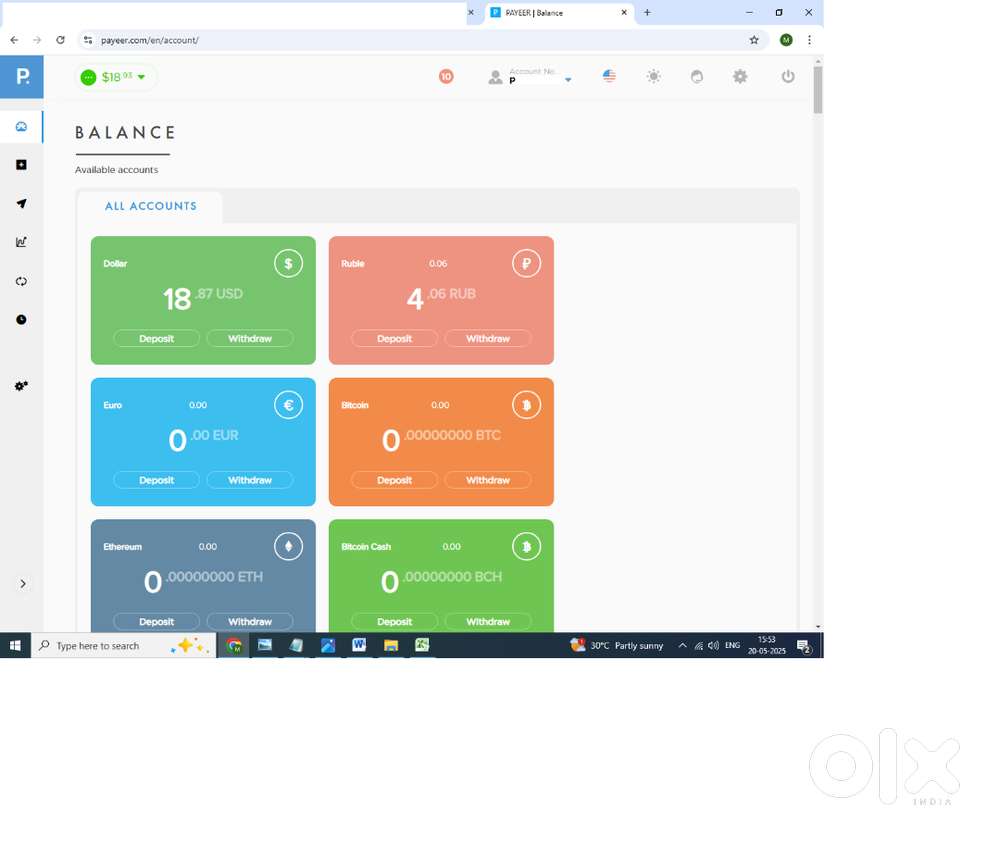Viewport: 1000px width, 858px height.
Task: Toggle the light/dark theme sun icon
Action: 653,77
